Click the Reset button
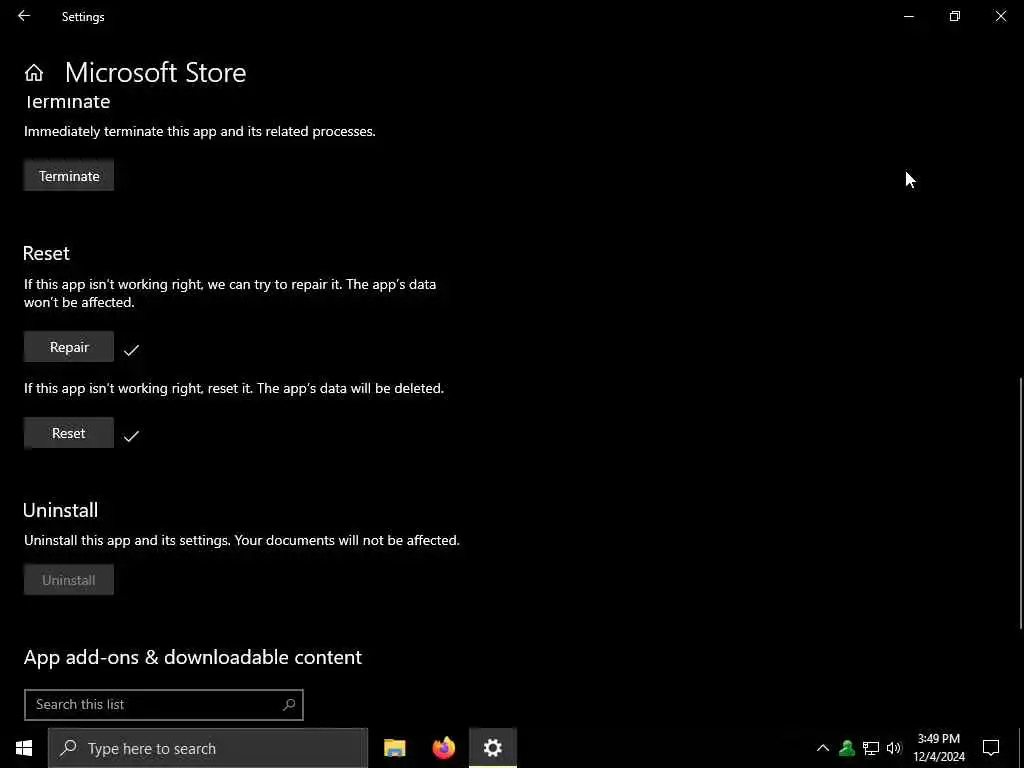Image resolution: width=1024 pixels, height=768 pixels. pos(69,433)
